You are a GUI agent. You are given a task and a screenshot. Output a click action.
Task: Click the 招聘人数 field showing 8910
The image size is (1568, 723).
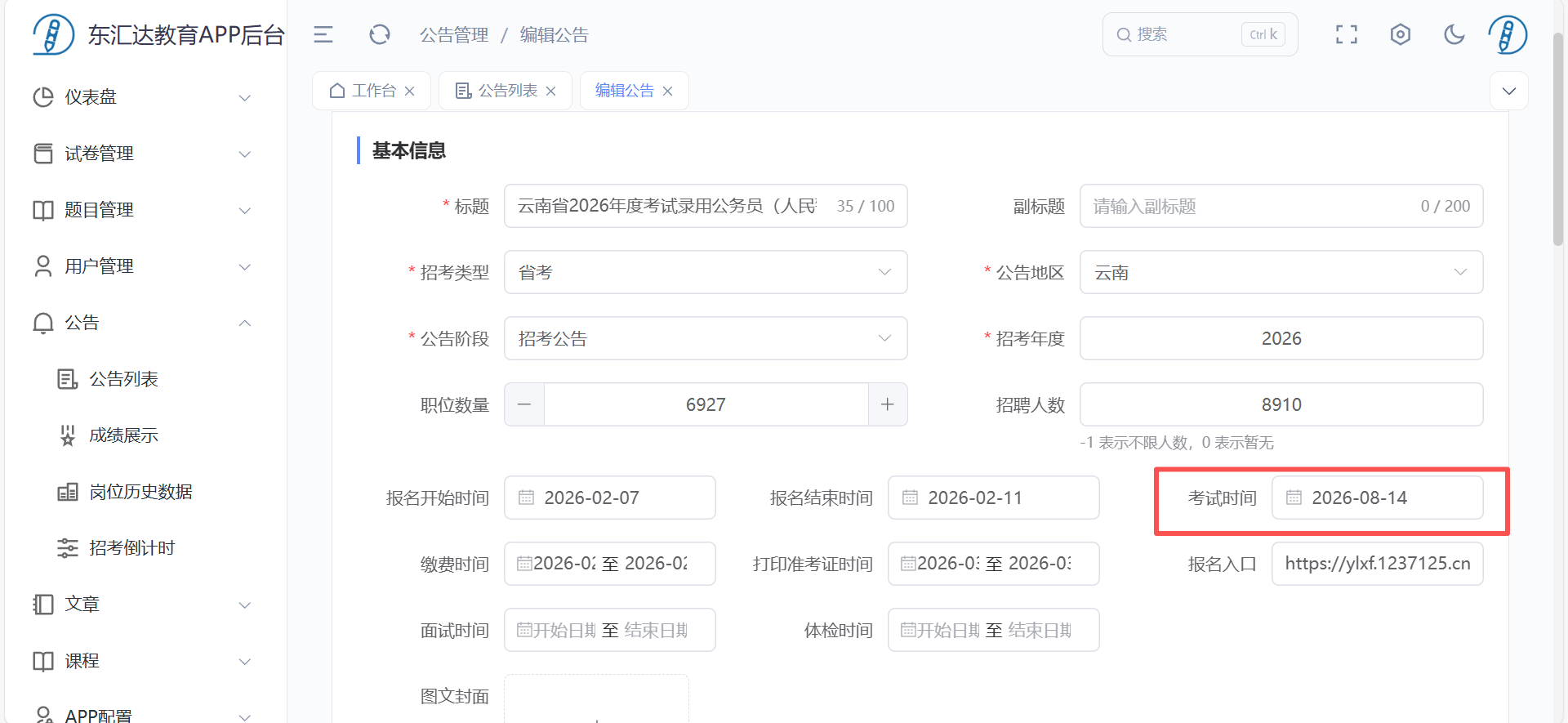pos(1281,404)
